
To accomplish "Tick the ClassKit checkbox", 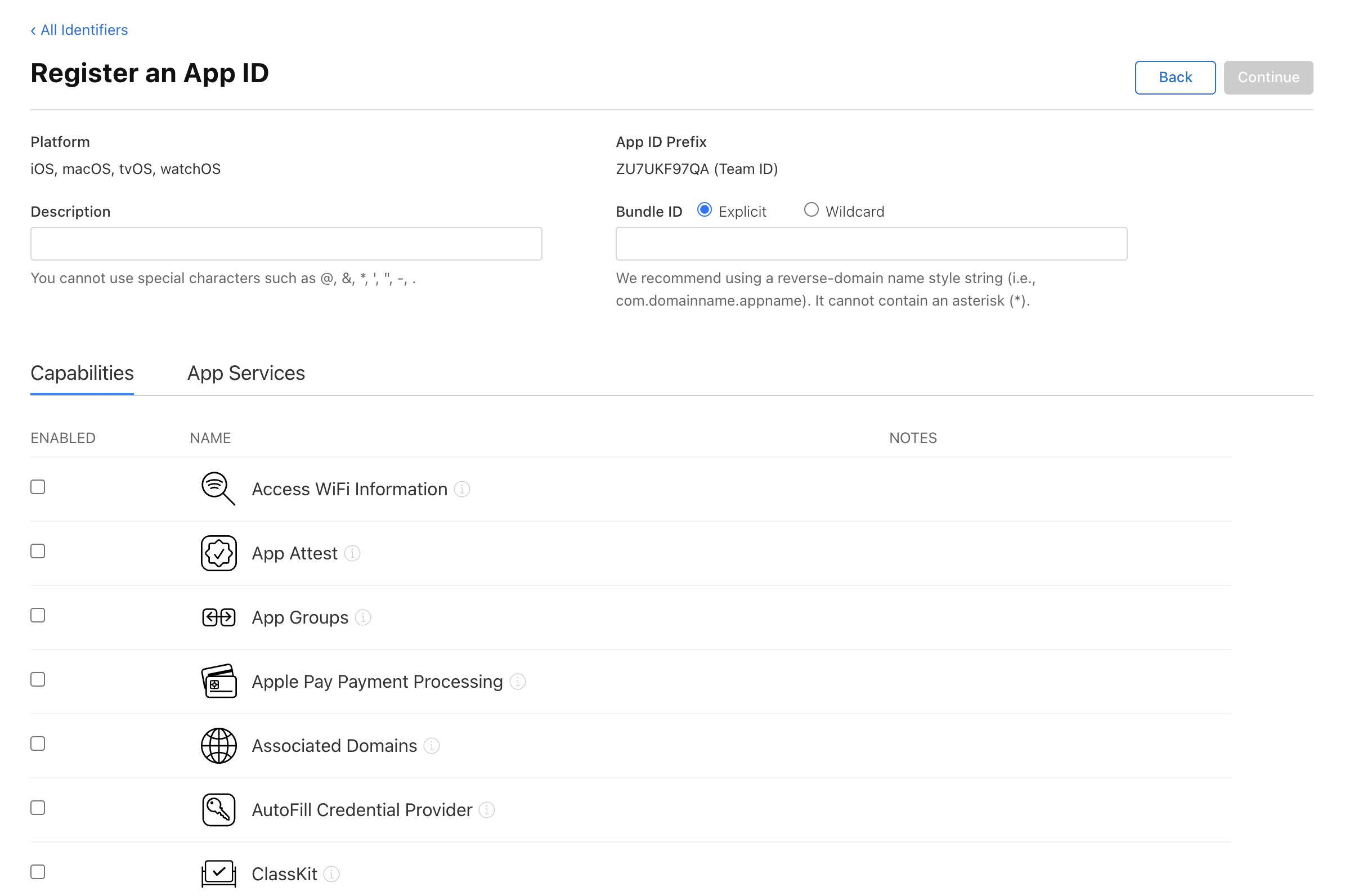I will coord(38,871).
